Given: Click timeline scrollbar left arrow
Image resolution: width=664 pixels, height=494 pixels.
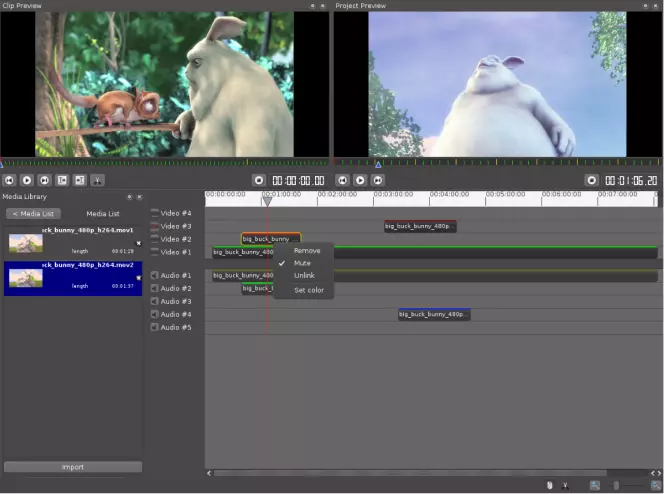Looking at the screenshot, I should pos(209,473).
